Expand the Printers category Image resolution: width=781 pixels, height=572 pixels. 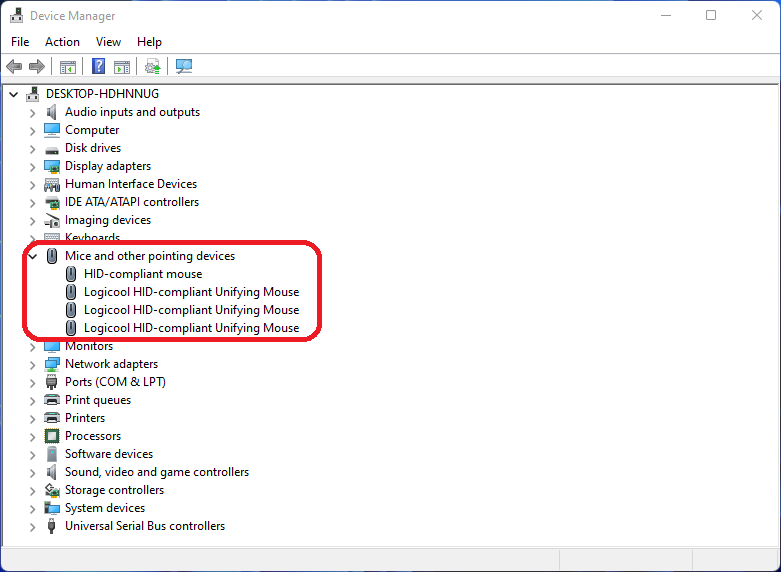32,419
